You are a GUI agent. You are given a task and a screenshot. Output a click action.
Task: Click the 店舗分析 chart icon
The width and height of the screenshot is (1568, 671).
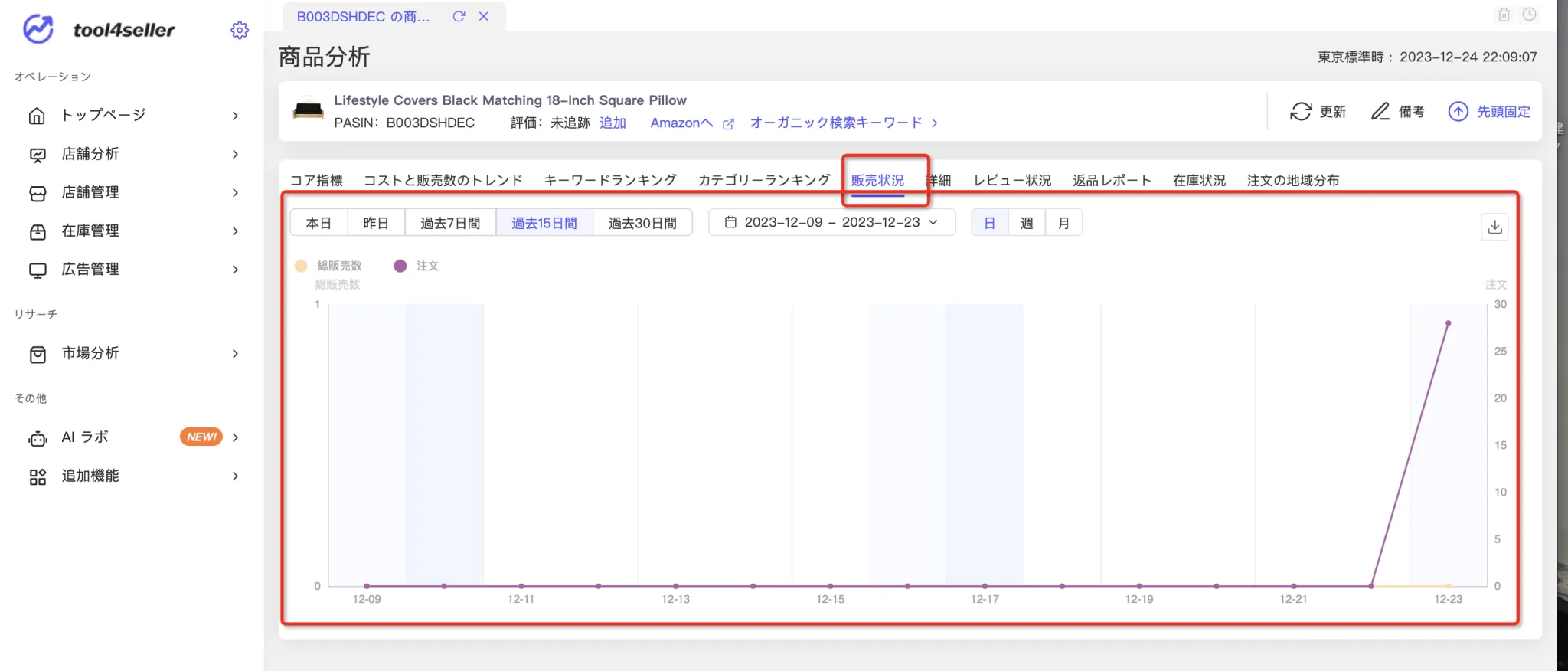[38, 155]
